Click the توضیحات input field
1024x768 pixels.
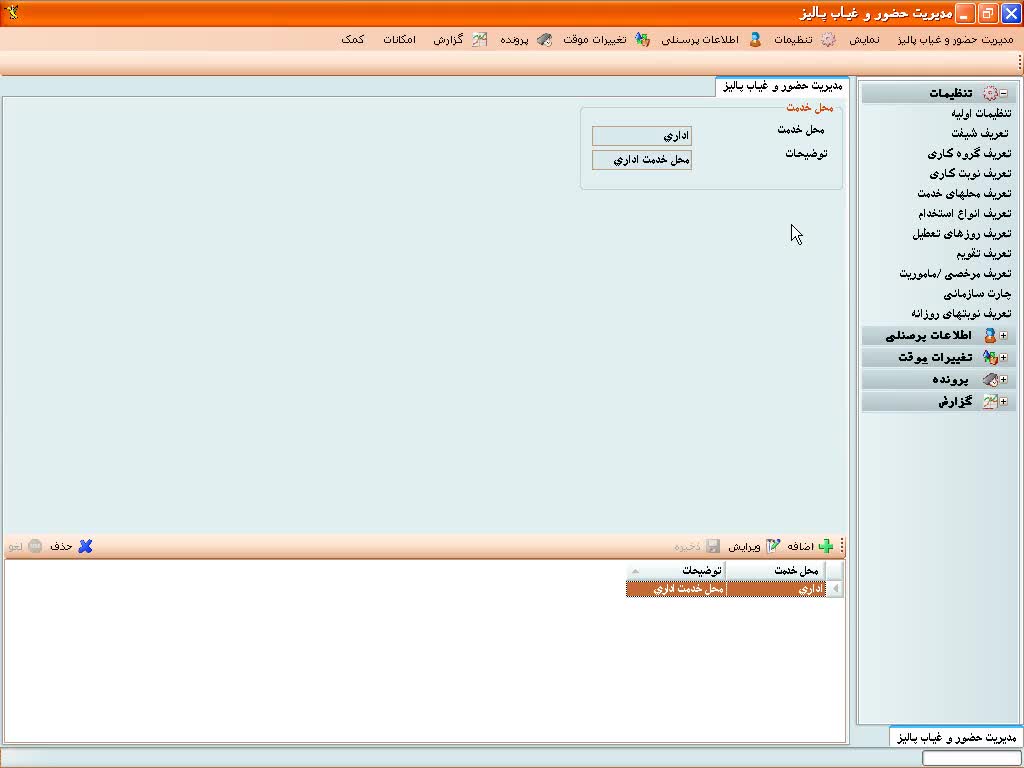point(642,160)
